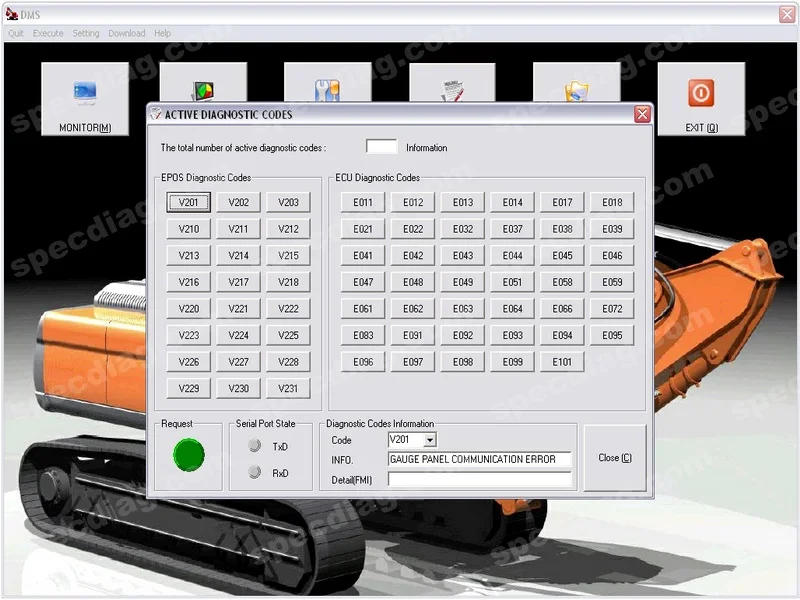Click the Detail(FMI) input field

tap(480, 479)
